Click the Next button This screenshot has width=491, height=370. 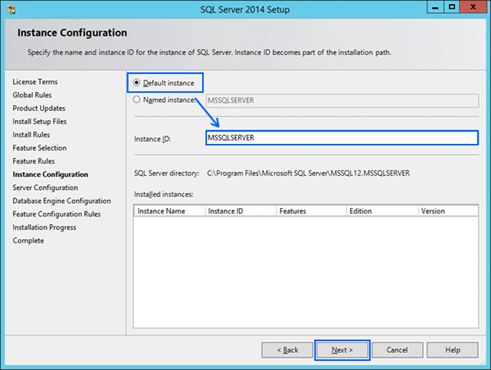click(x=342, y=350)
